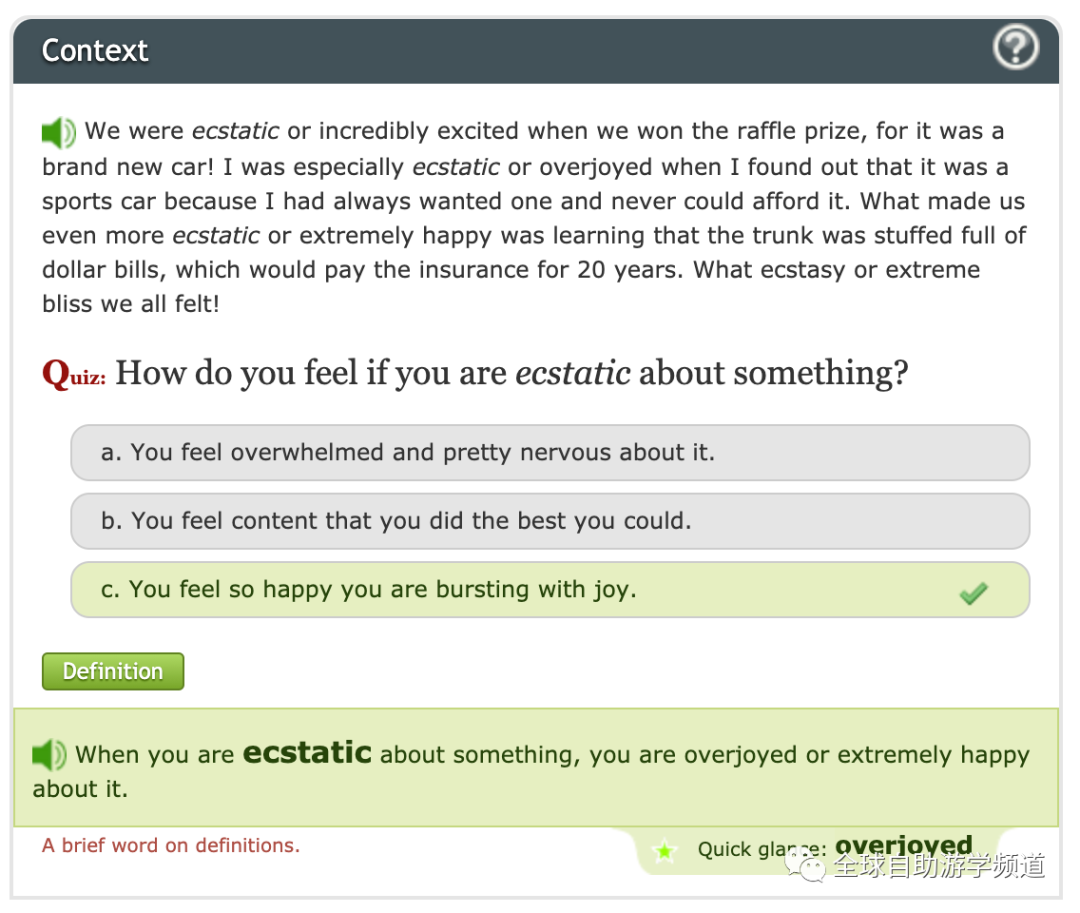Toggle the Definition button

(x=113, y=671)
